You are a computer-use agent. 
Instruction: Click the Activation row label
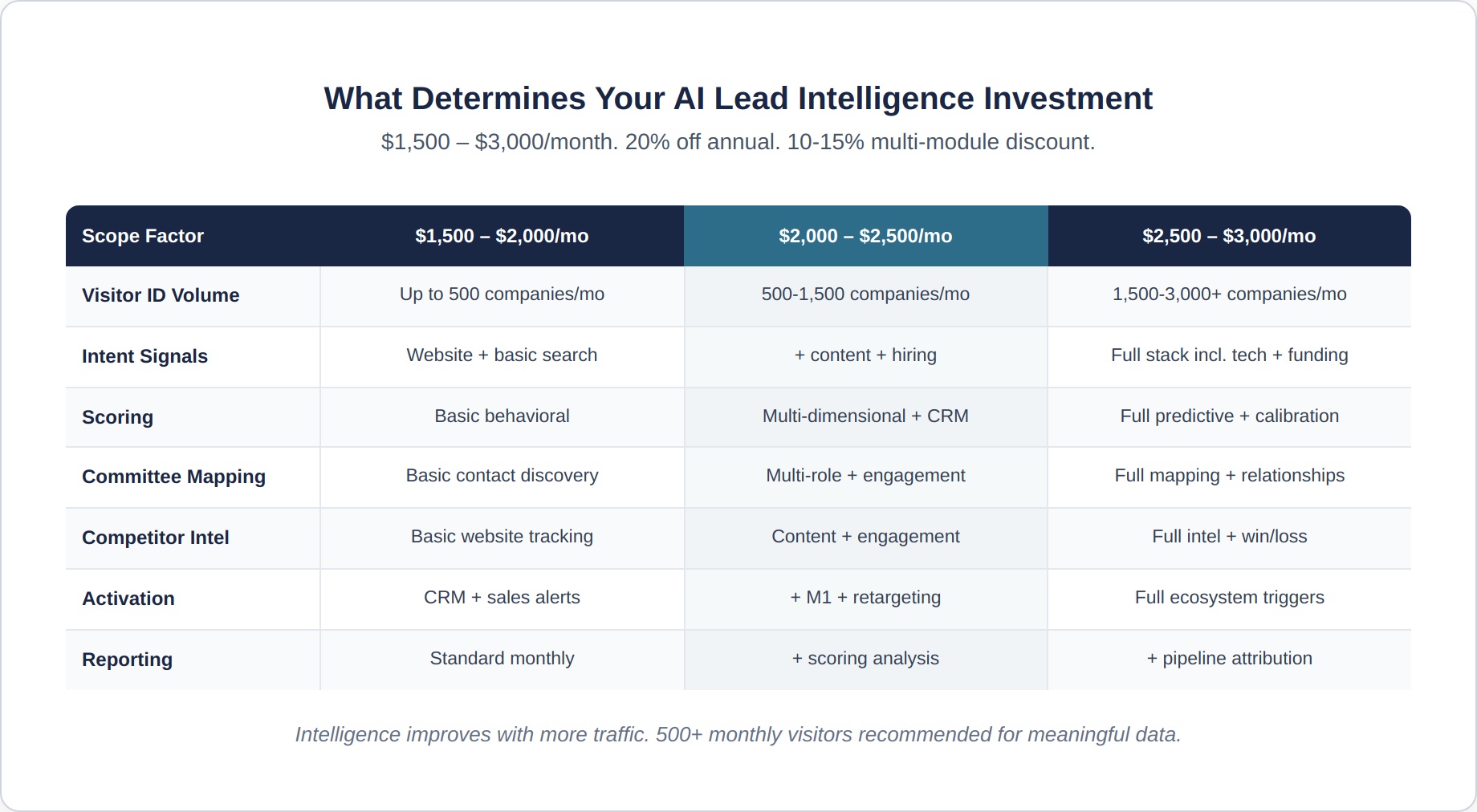pos(128,599)
